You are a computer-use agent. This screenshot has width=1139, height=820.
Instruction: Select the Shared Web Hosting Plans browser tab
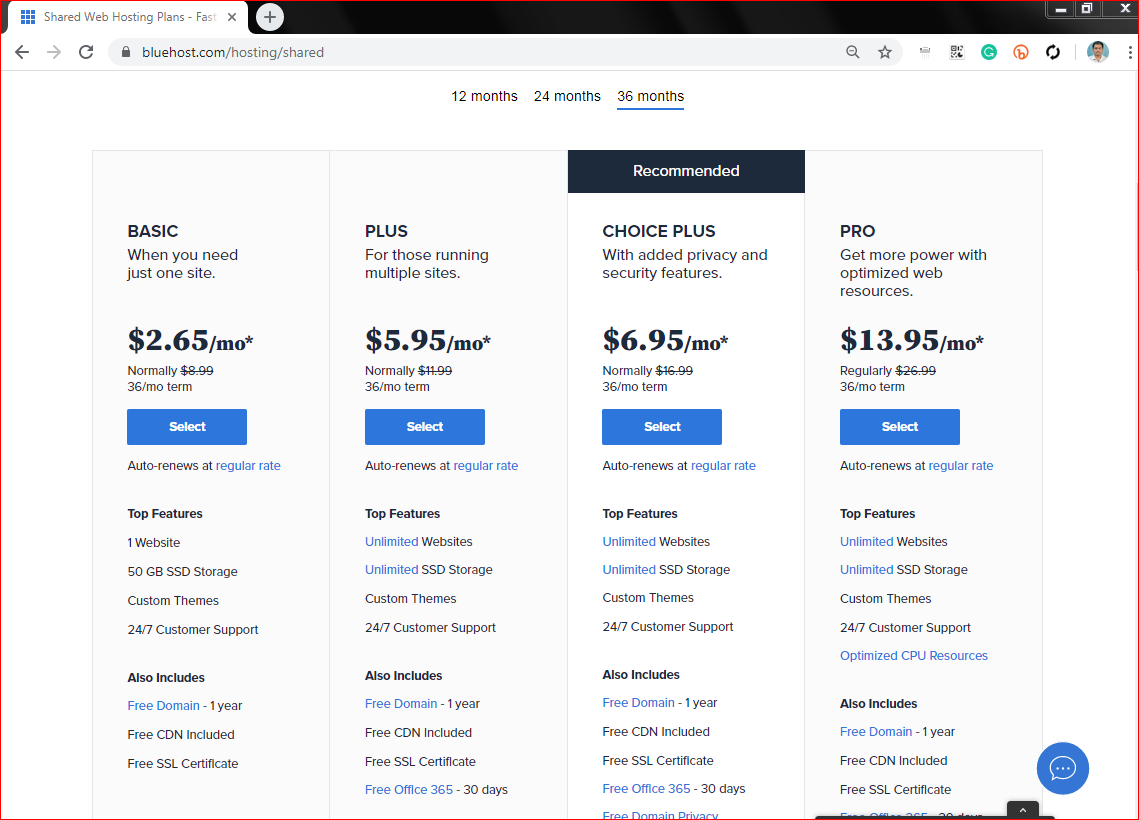coord(127,17)
